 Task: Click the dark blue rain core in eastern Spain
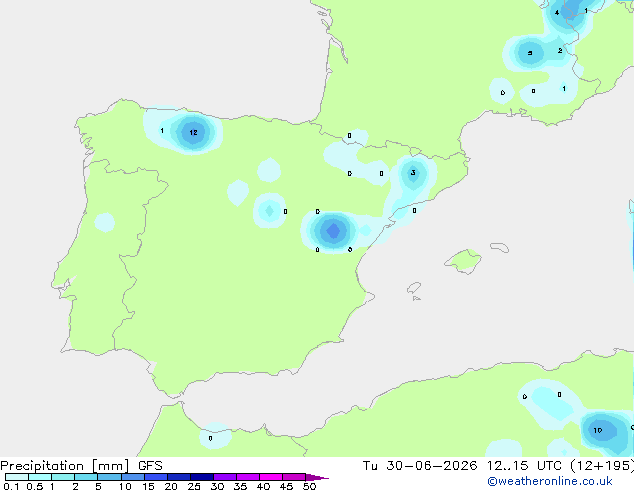[333, 231]
